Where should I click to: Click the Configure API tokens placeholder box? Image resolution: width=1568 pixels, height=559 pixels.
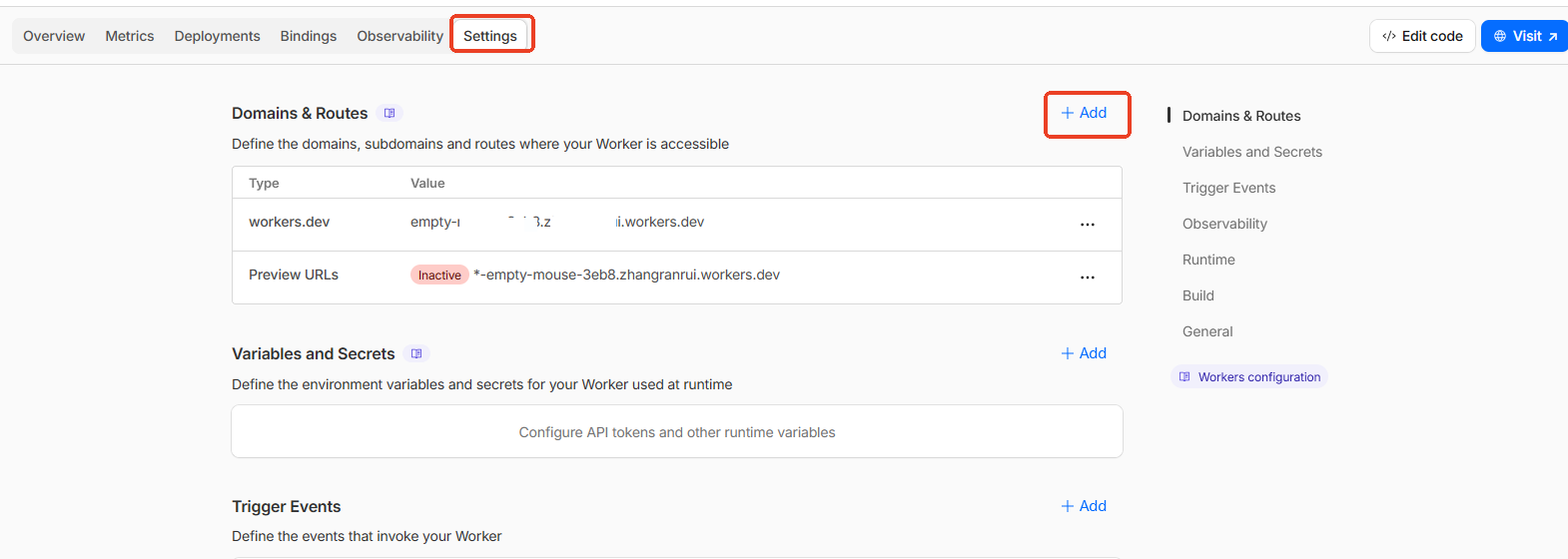tap(676, 432)
